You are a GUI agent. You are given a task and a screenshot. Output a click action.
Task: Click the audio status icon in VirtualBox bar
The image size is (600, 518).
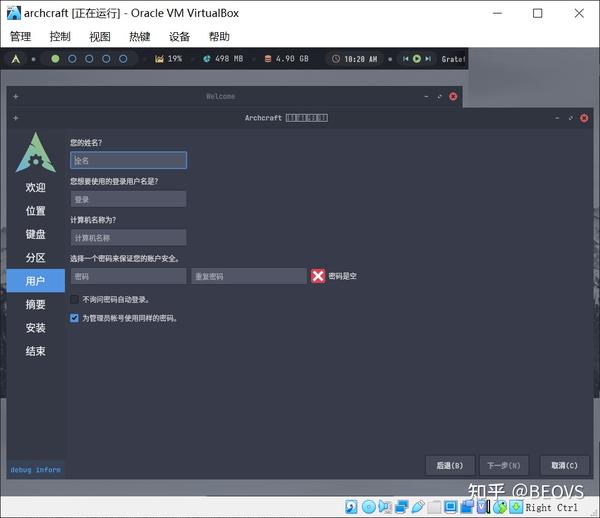click(x=385, y=507)
